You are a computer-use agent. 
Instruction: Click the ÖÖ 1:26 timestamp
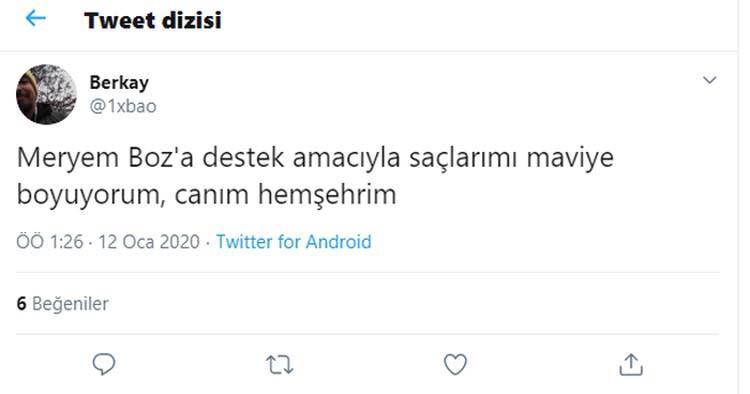click(x=50, y=242)
